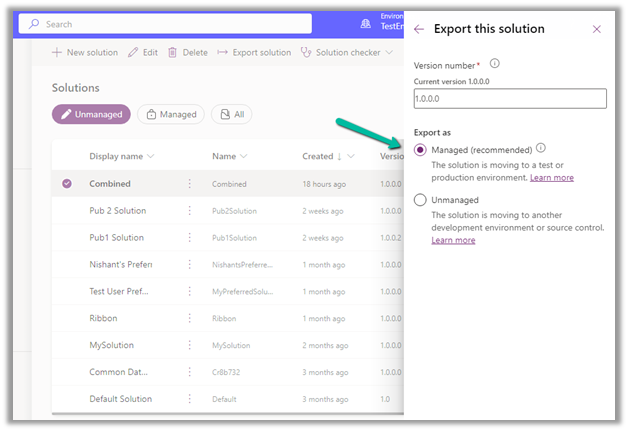The height and width of the screenshot is (431, 628).
Task: Open more options for Combined solution
Action: [189, 184]
